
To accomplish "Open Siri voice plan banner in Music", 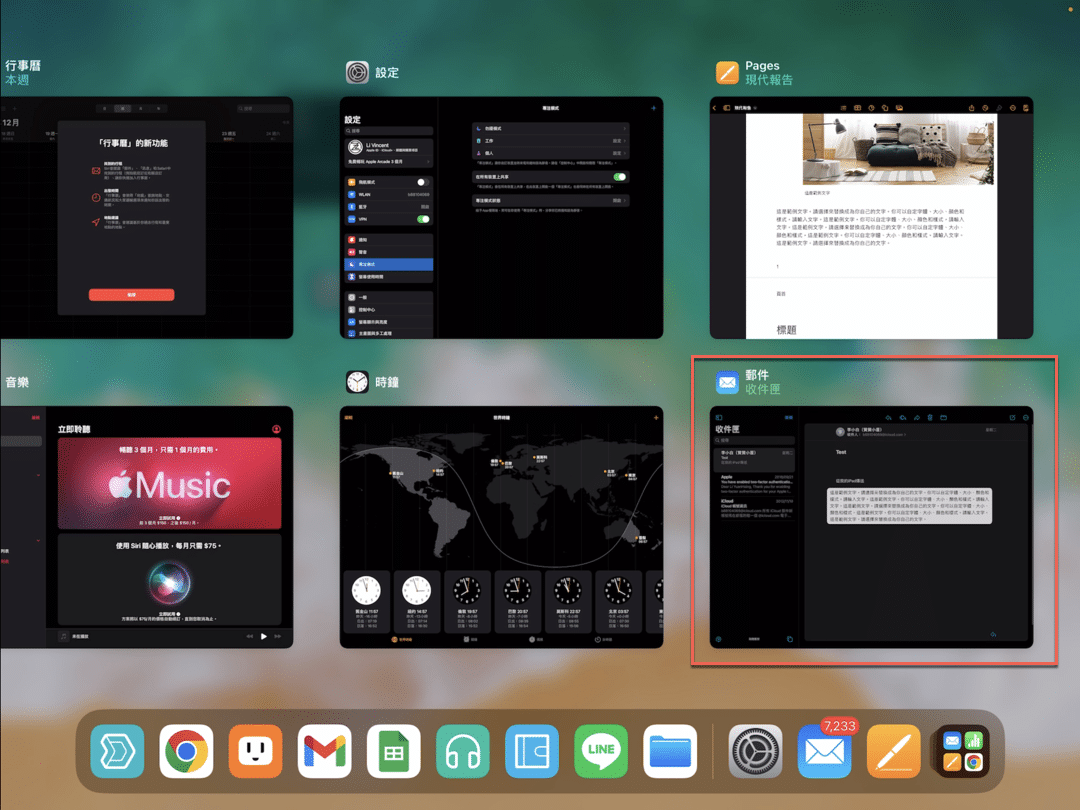I will [x=169, y=580].
